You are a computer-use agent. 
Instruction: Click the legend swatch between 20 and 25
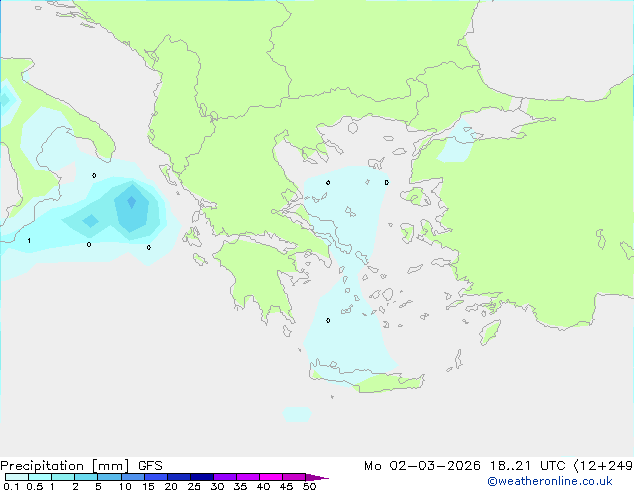179,477
